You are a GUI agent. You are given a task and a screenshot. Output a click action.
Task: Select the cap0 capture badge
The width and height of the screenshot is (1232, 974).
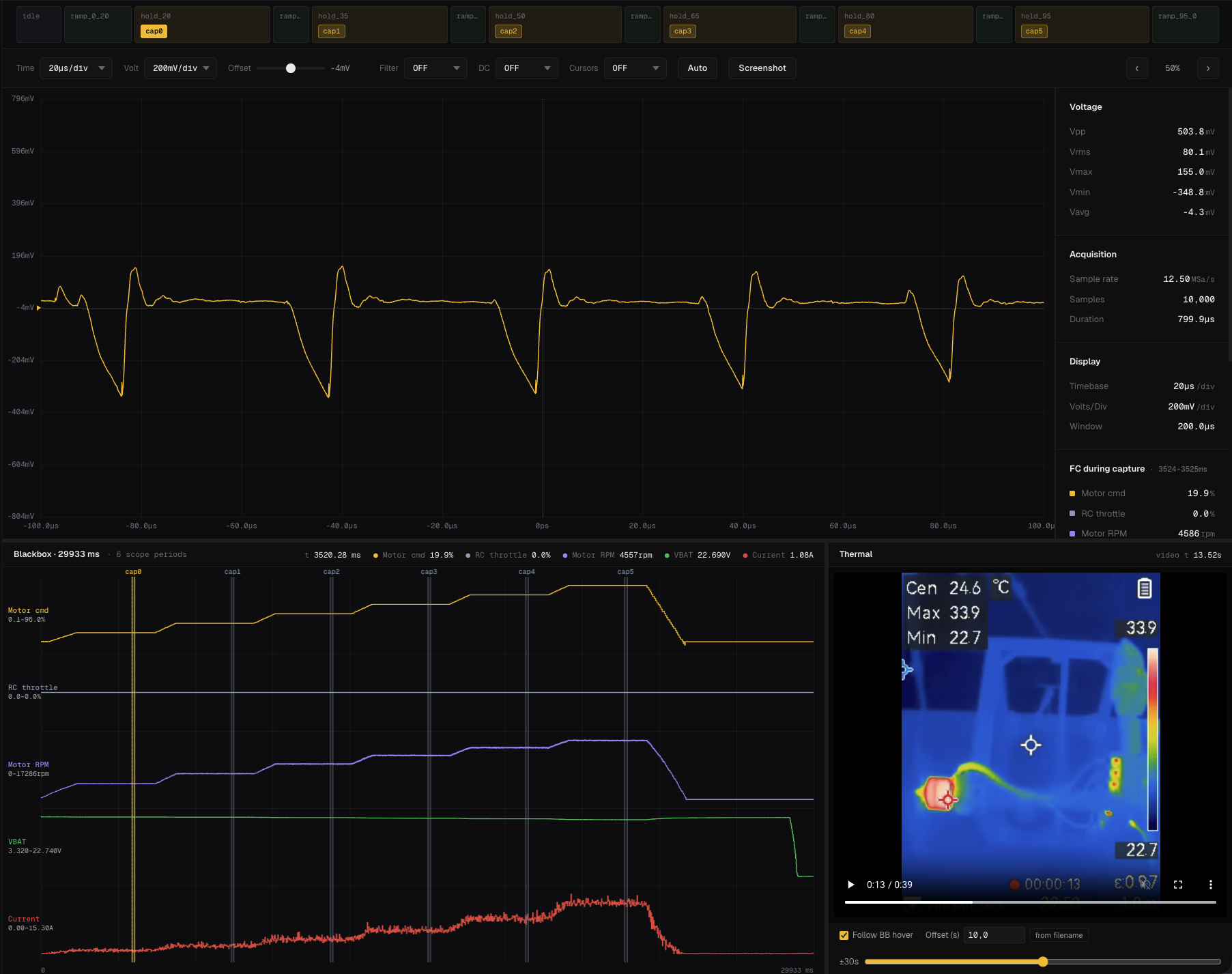click(x=154, y=31)
